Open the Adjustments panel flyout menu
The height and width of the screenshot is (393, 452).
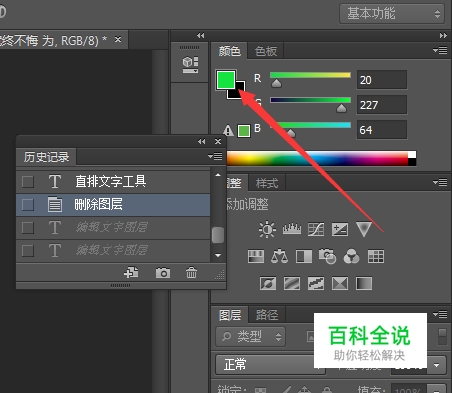pos(440,182)
